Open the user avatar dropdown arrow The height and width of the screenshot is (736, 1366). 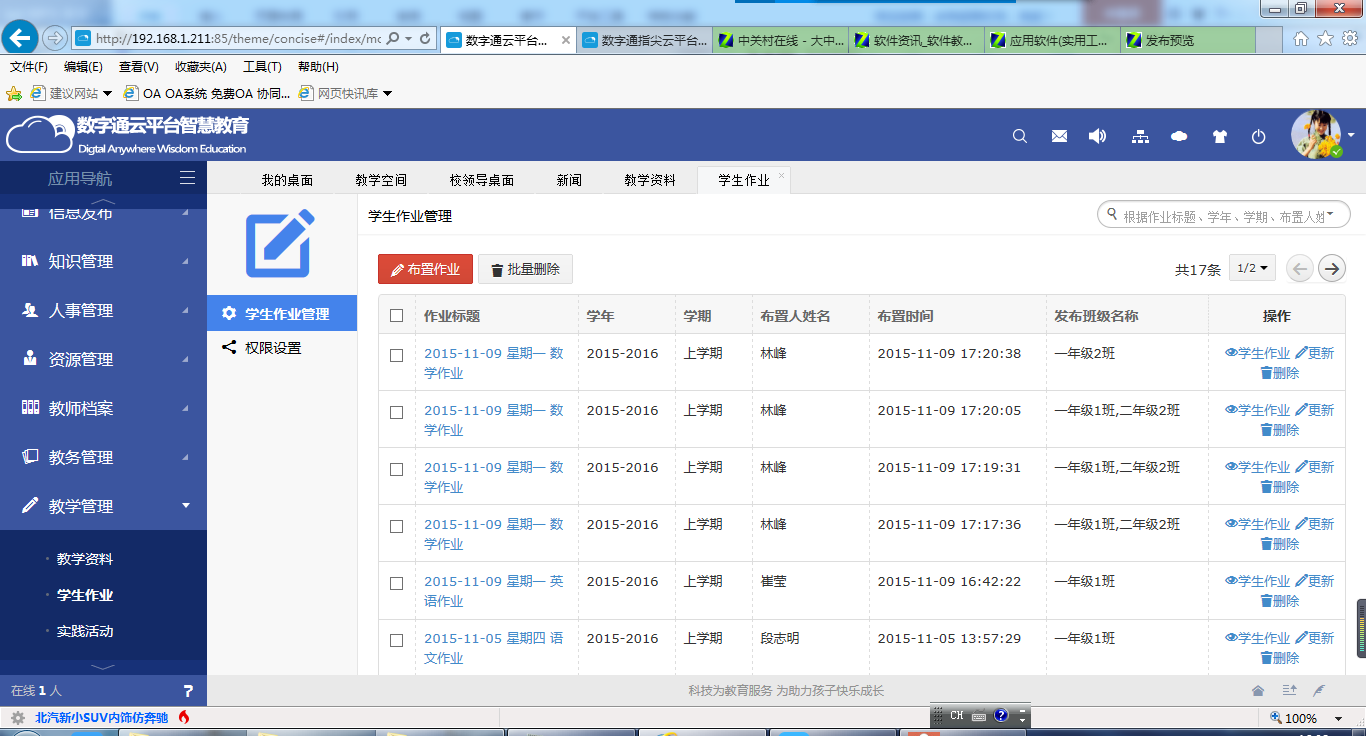point(1351,135)
